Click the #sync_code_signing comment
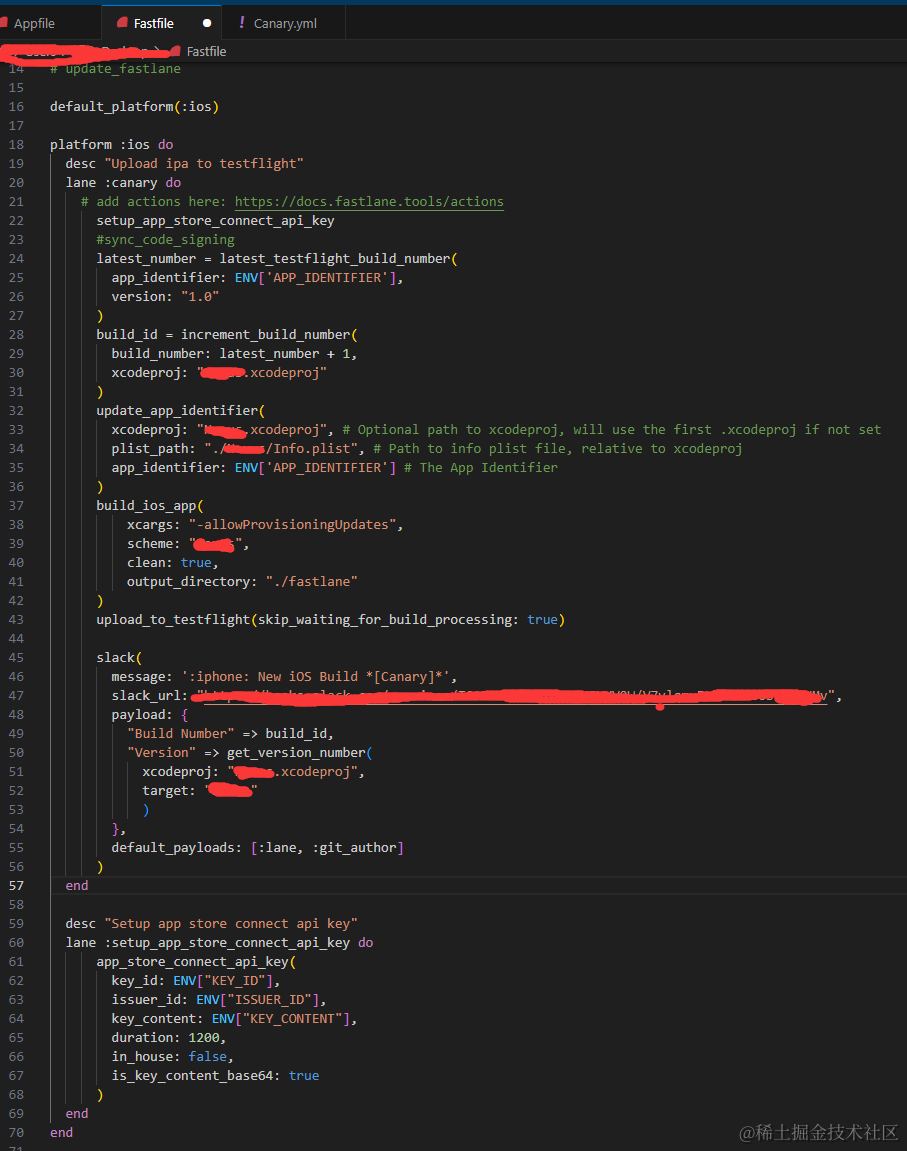Image resolution: width=907 pixels, height=1151 pixels. click(165, 239)
